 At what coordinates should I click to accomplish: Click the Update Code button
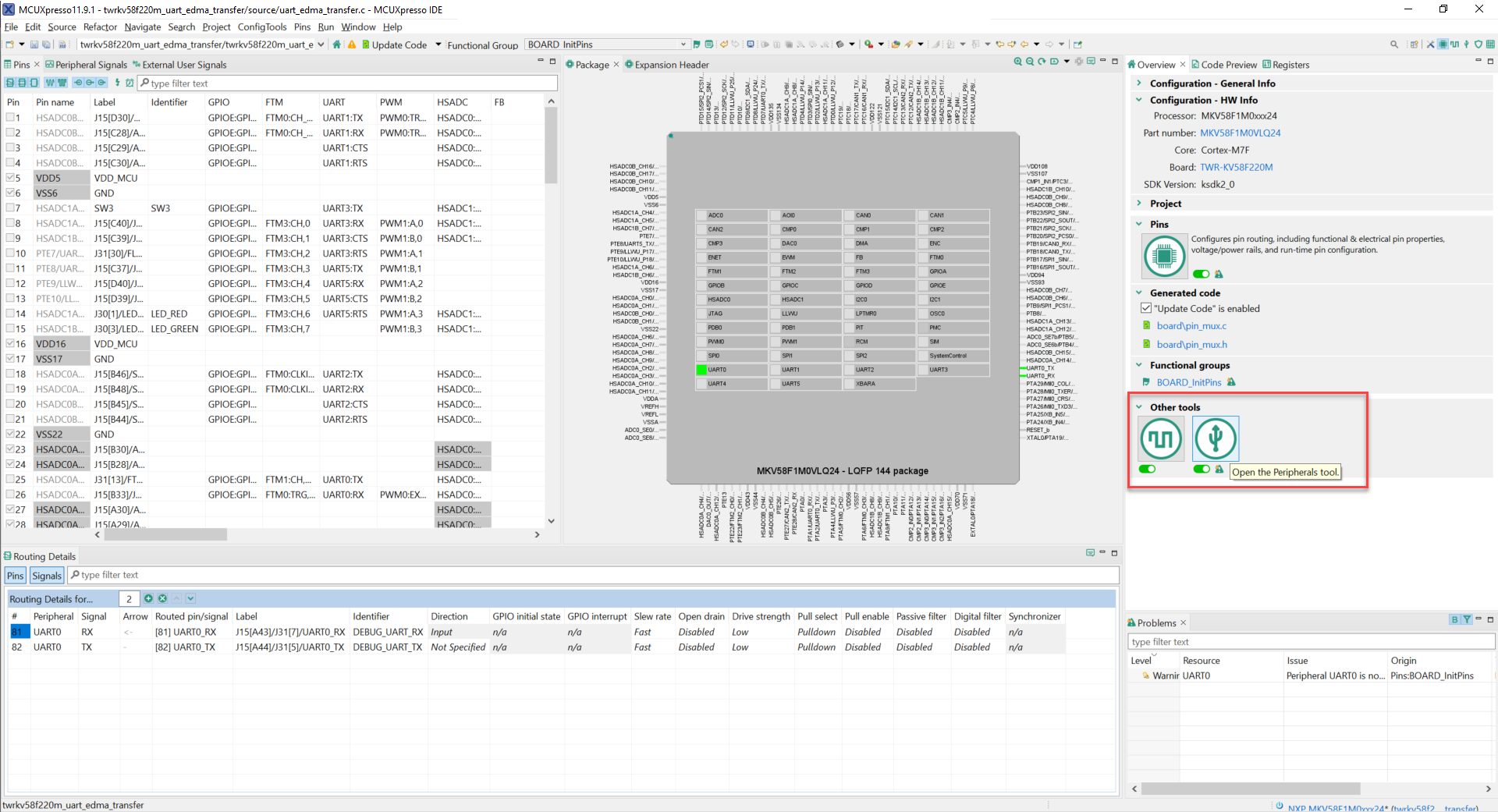click(x=394, y=44)
